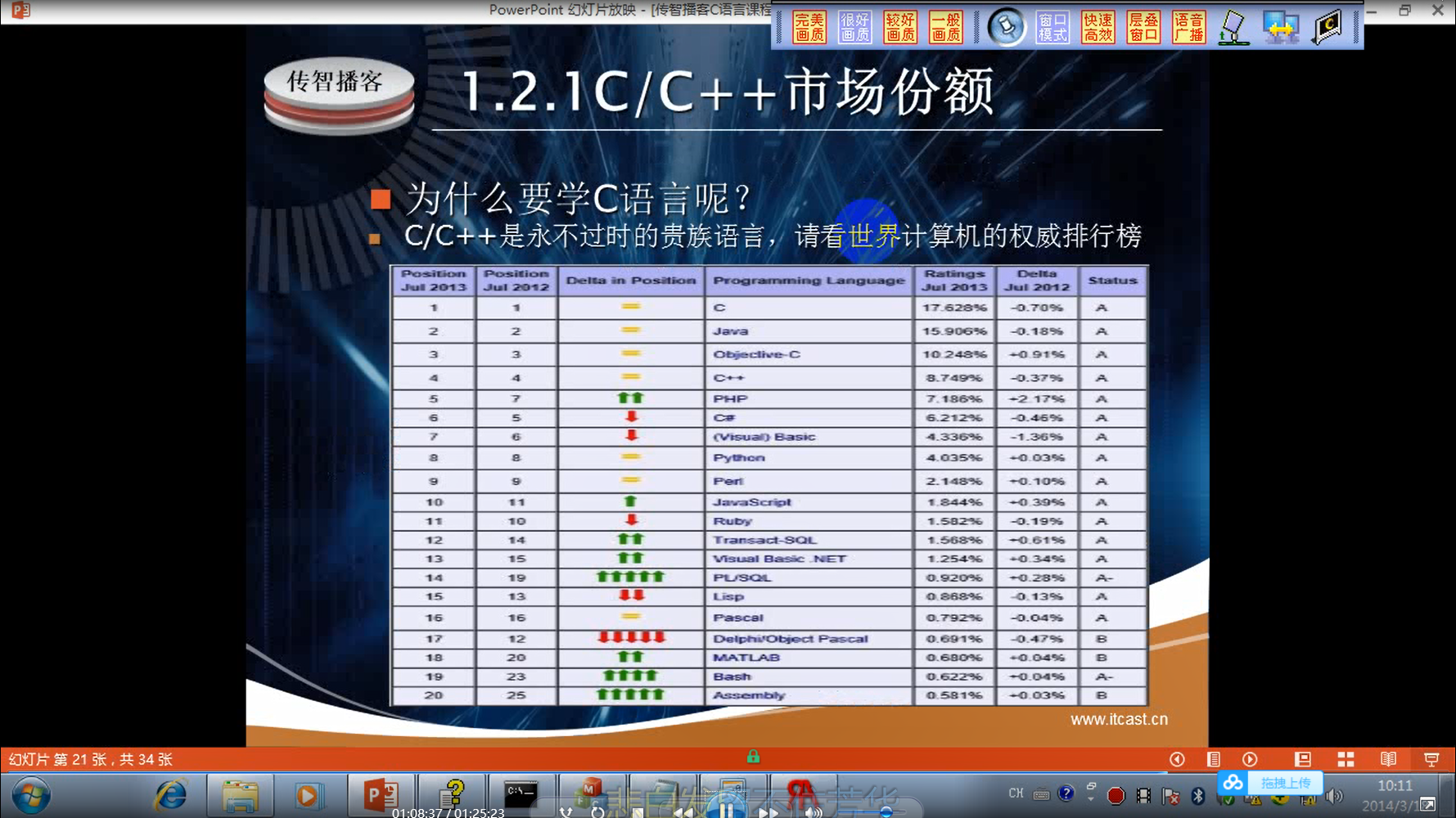Go to previous slide using the status bar arrow
The width and height of the screenshot is (1456, 818).
[1177, 759]
